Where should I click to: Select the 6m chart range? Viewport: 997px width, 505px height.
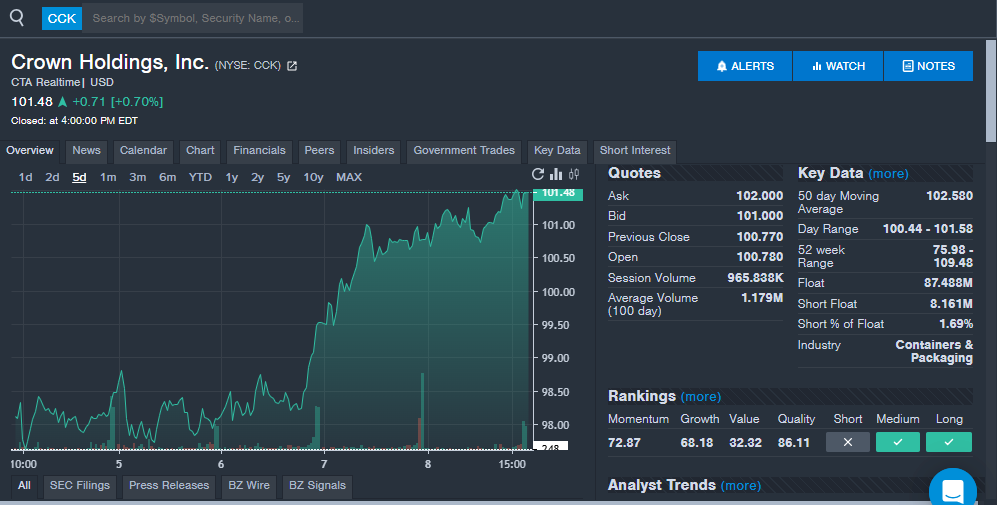click(168, 177)
